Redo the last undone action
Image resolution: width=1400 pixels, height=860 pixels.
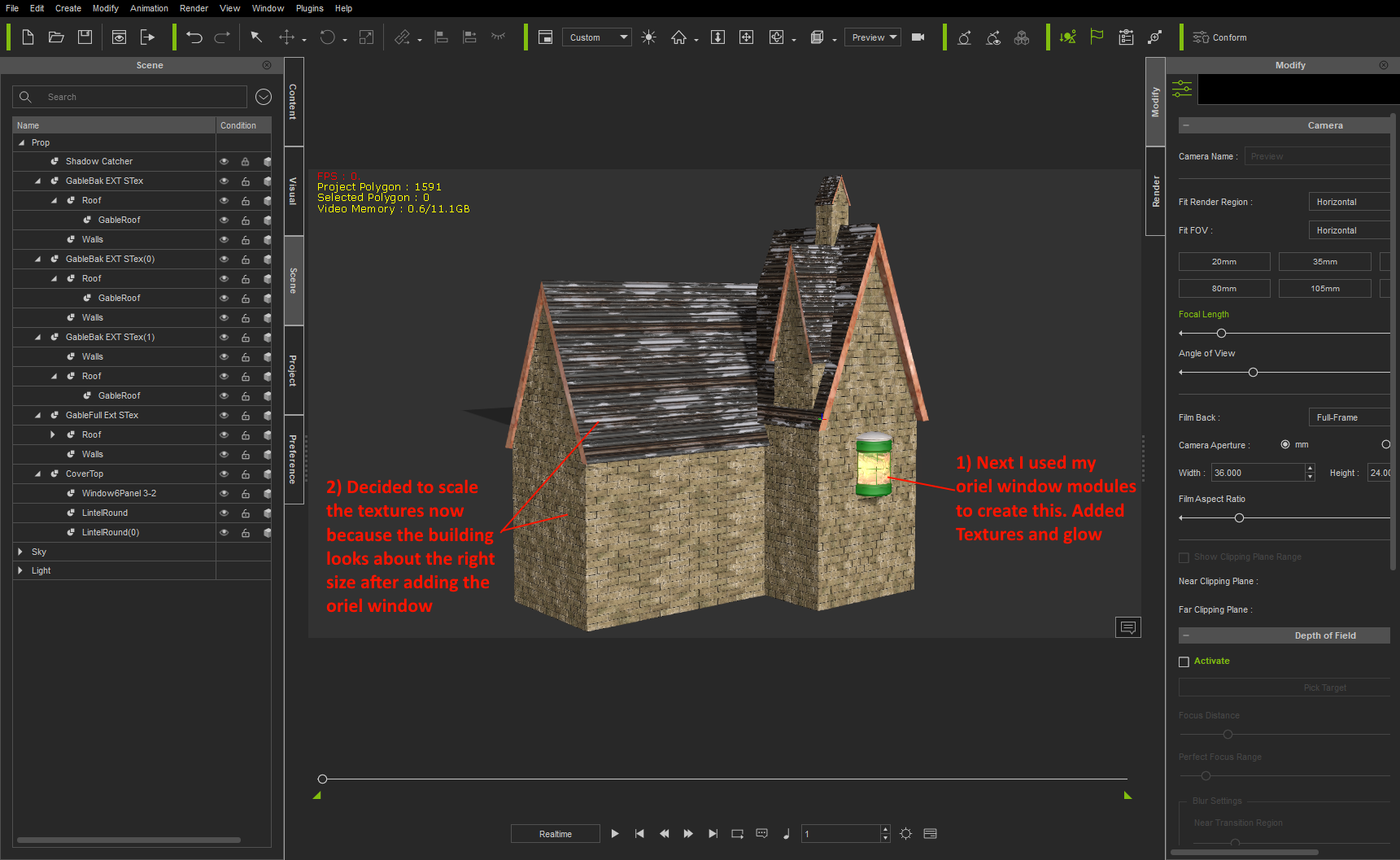pyautogui.click(x=222, y=37)
